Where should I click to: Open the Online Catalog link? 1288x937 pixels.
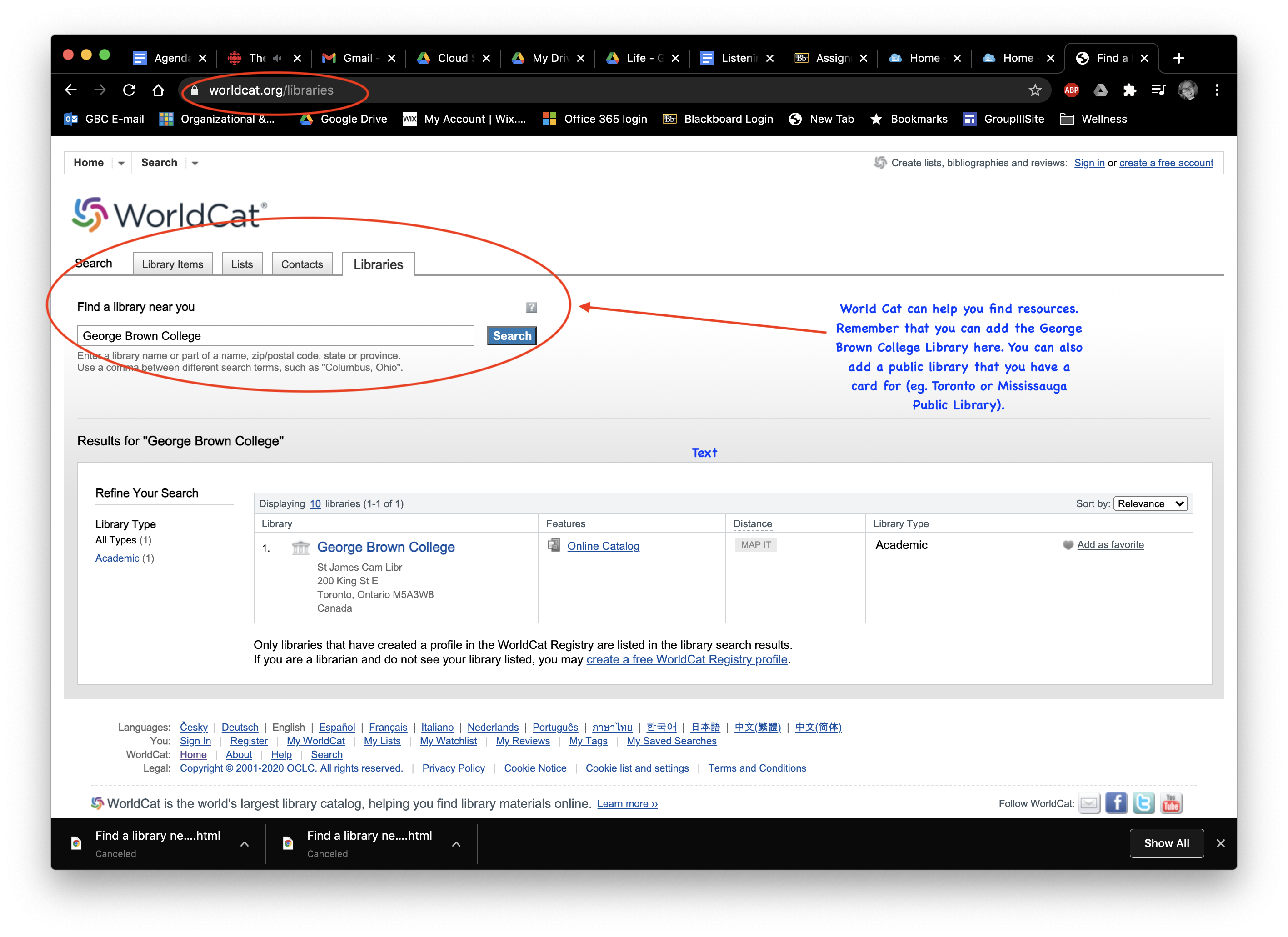pos(603,546)
